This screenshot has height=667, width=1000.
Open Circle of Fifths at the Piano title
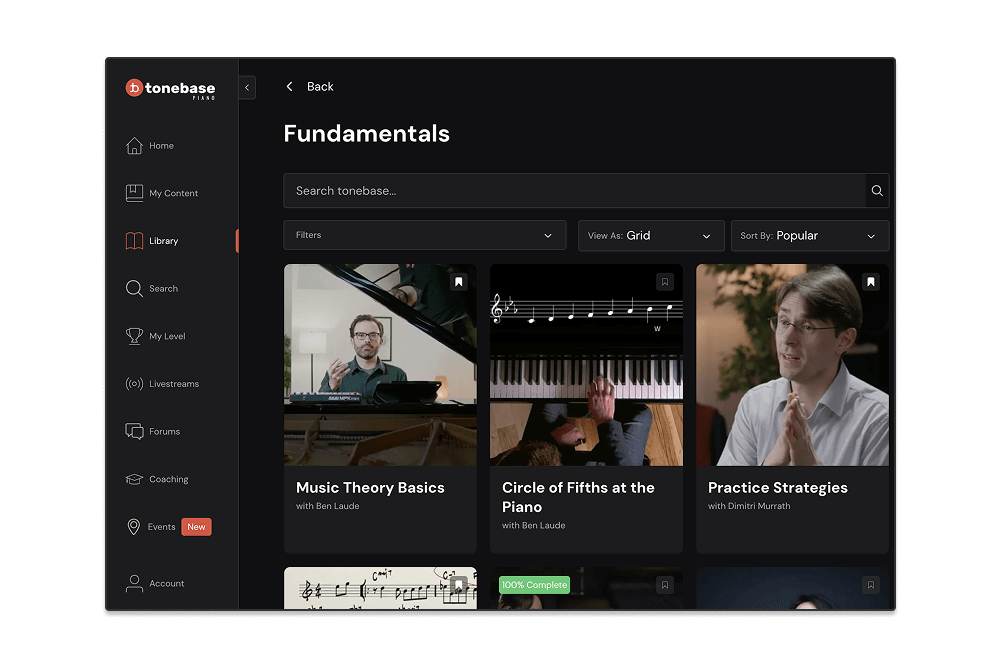click(578, 497)
